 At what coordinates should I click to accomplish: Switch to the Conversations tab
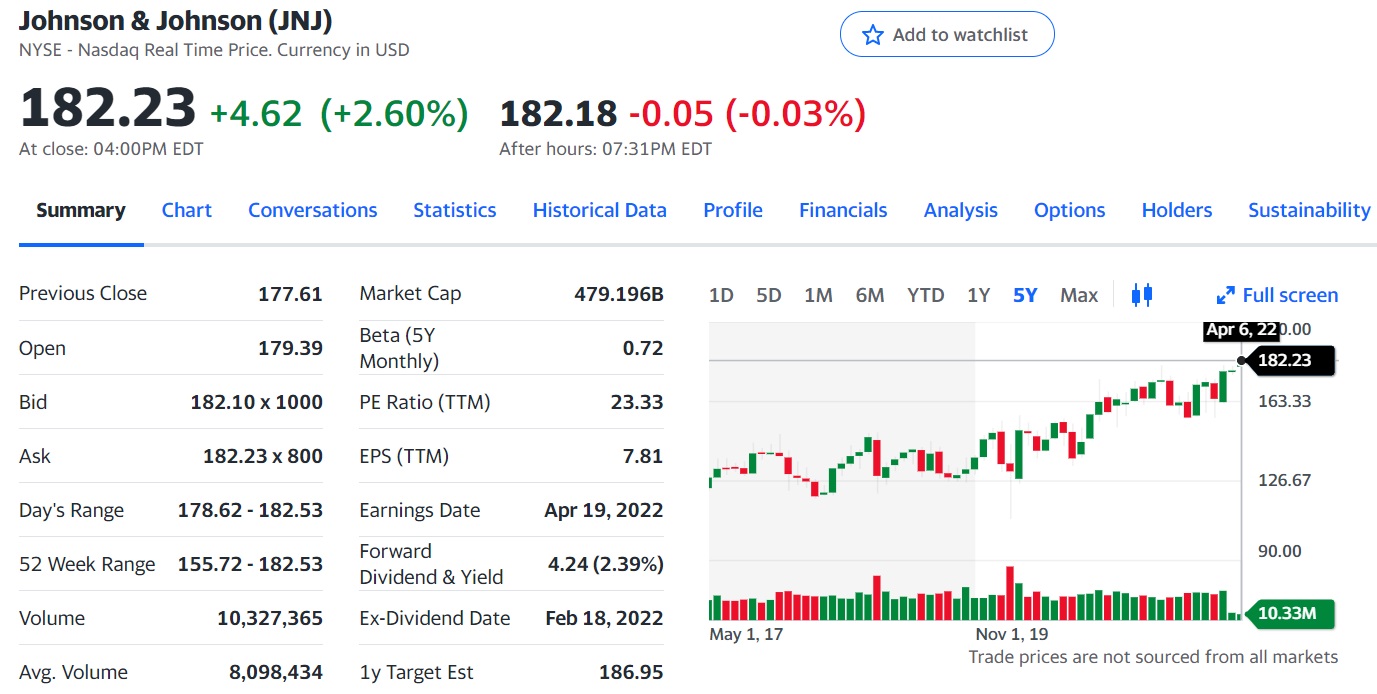point(312,210)
